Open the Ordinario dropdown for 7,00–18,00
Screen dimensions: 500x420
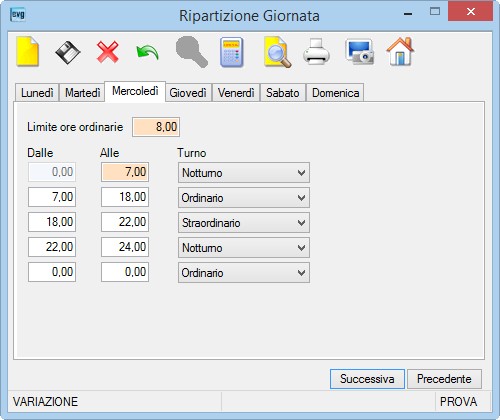(244, 198)
